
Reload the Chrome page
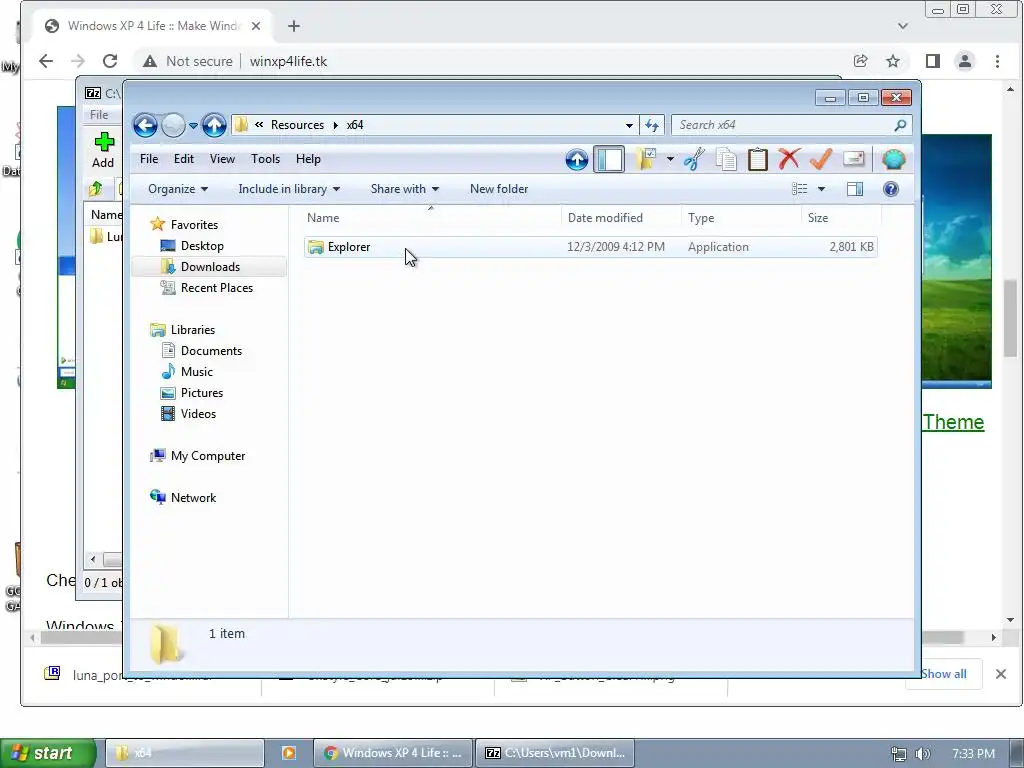[110, 61]
